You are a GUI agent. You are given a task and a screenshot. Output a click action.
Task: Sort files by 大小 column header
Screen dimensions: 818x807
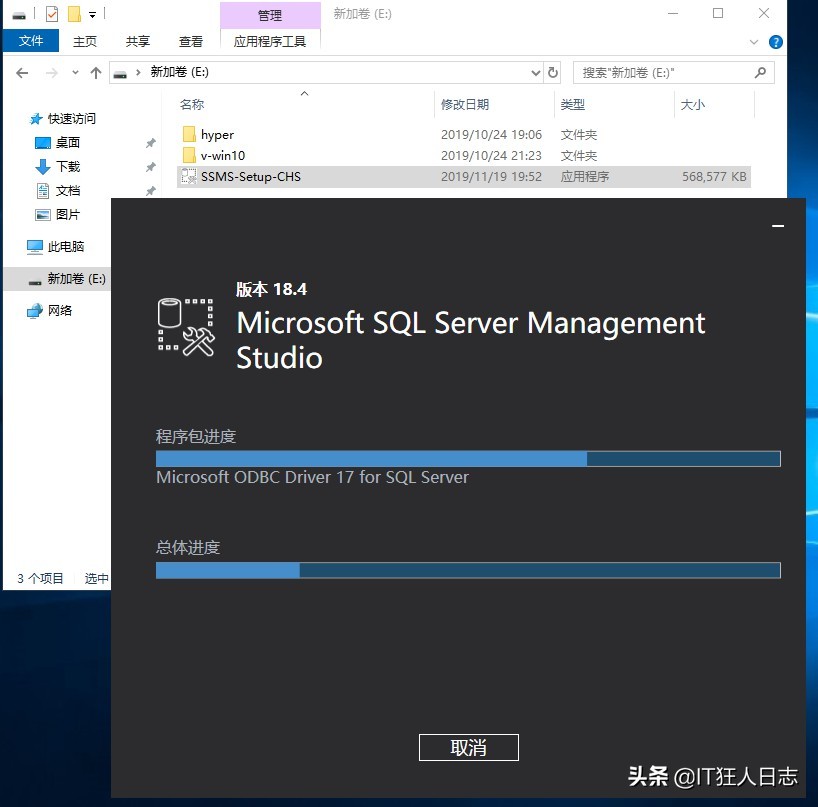tap(692, 104)
